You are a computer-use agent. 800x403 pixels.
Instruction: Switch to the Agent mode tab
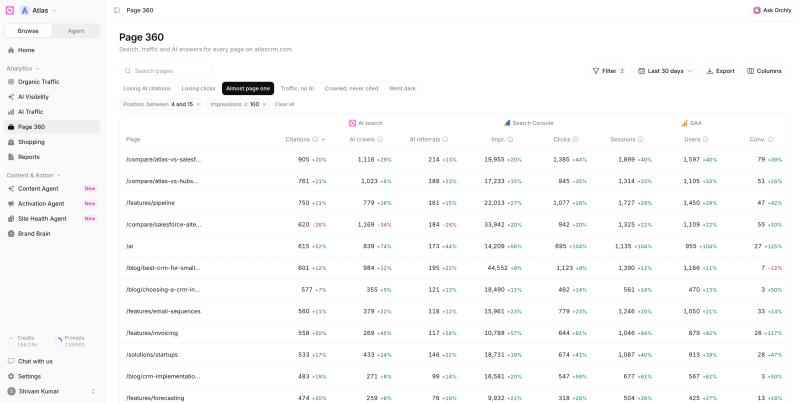pos(76,31)
